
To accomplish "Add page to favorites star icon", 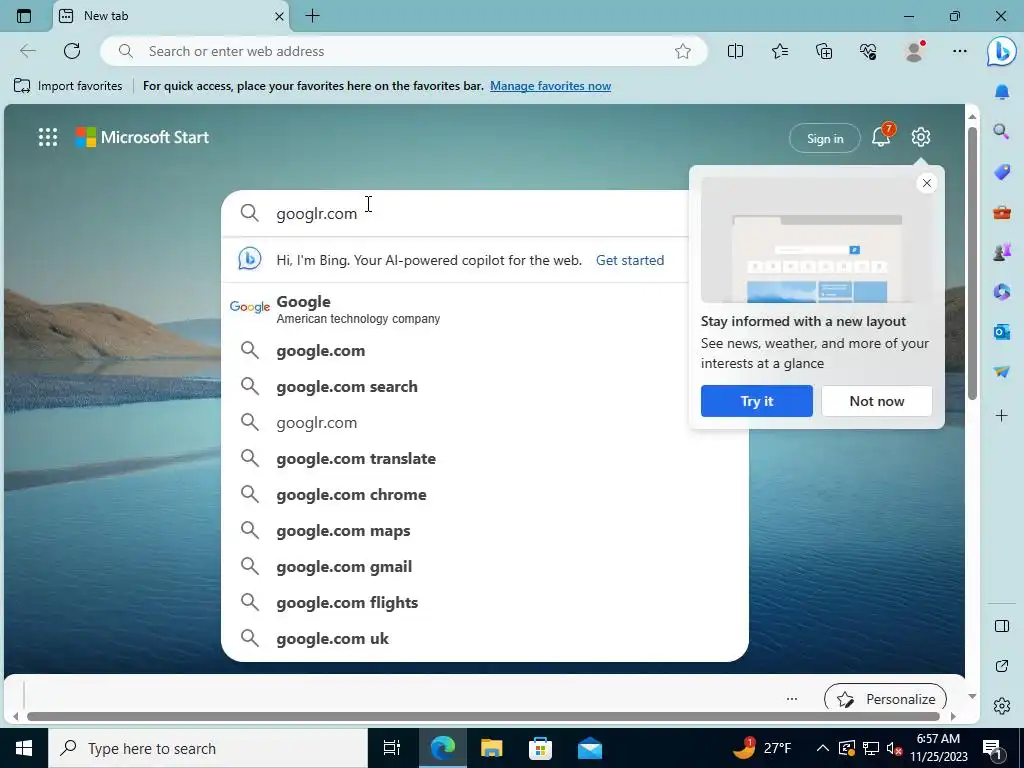I will (x=682, y=51).
